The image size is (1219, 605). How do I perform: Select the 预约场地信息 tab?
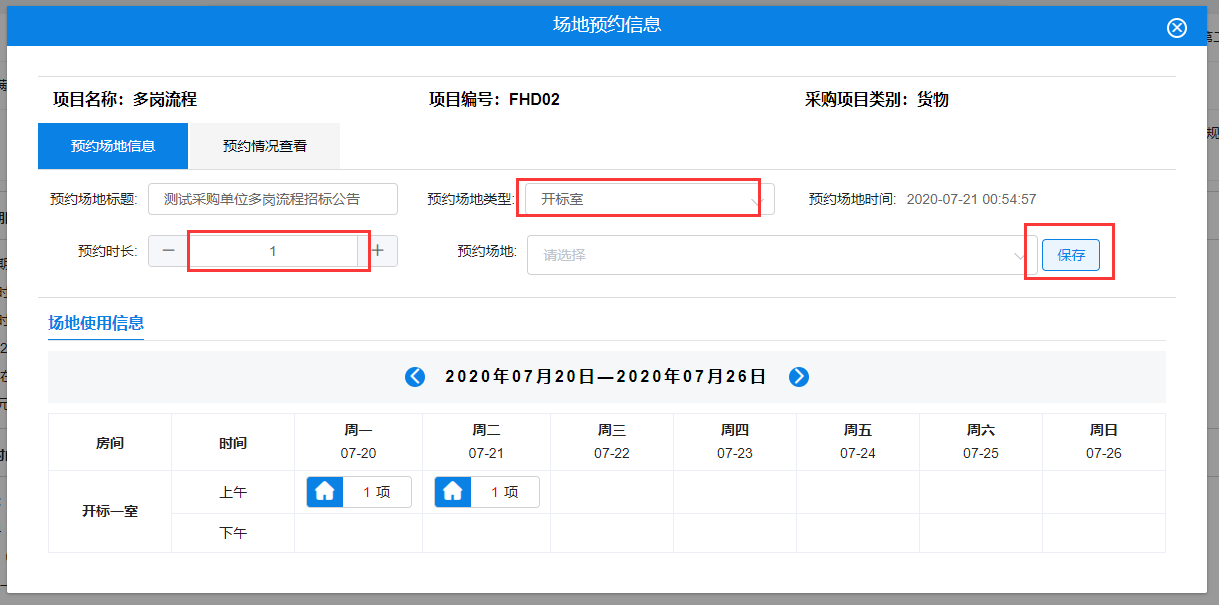click(x=113, y=146)
